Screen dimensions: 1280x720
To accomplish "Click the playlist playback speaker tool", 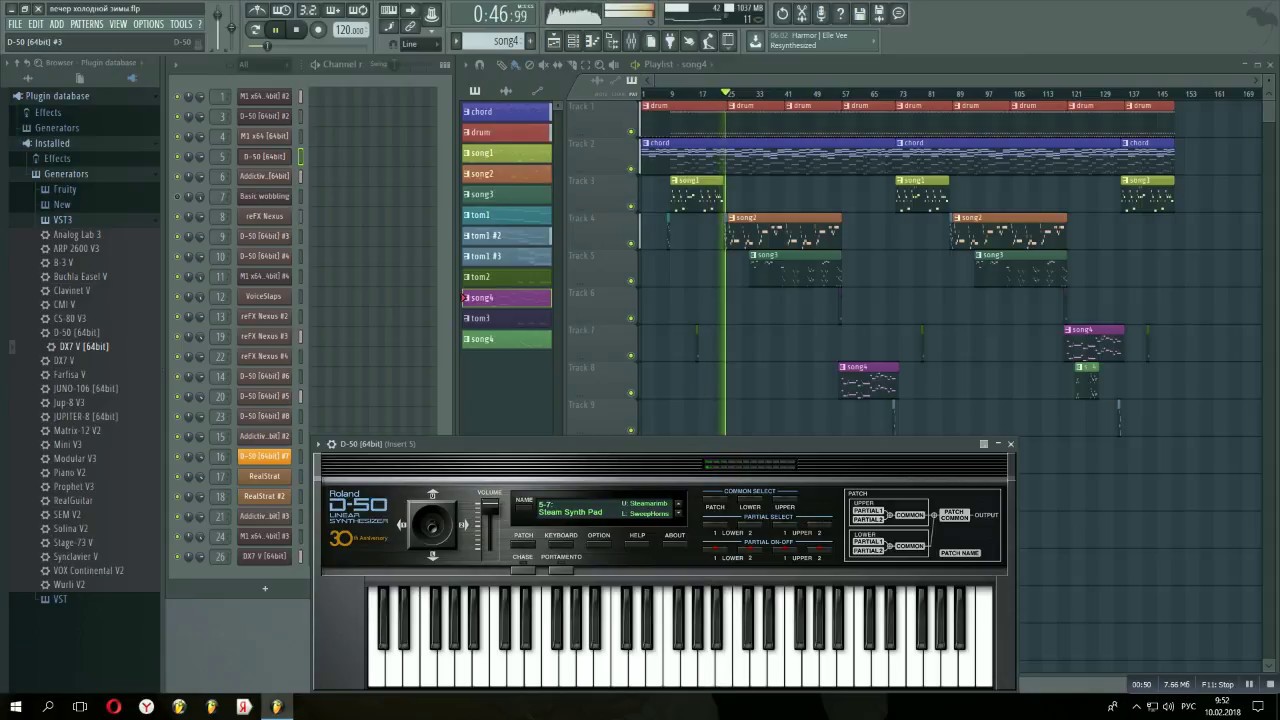I will (x=614, y=64).
